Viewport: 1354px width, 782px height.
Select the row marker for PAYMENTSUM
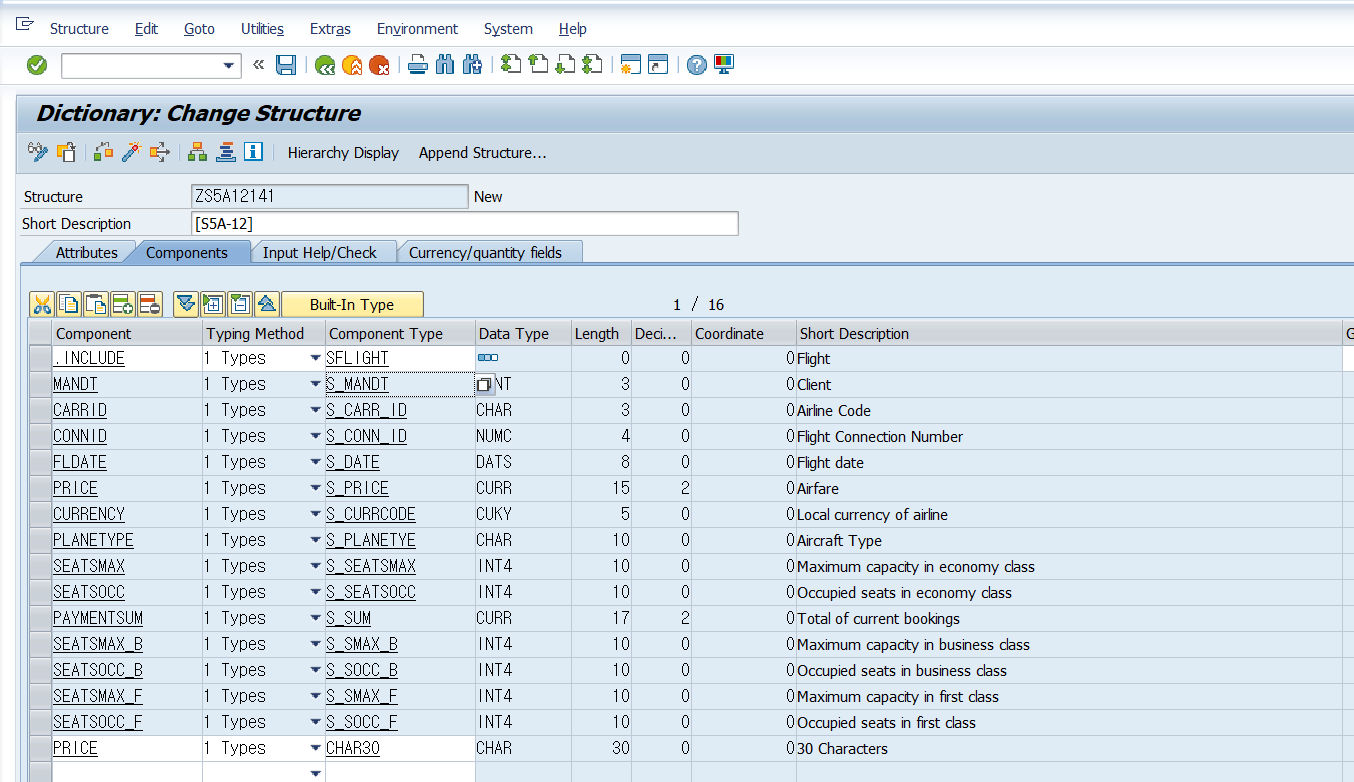[x=39, y=618]
